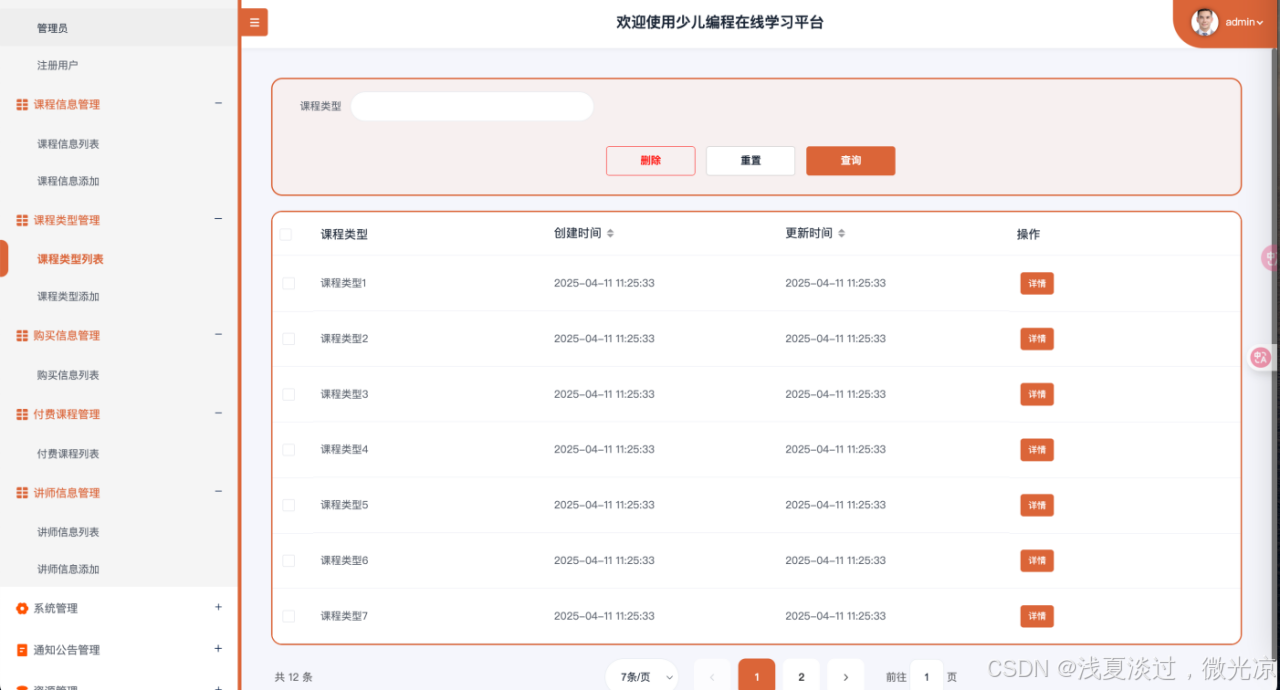Collapse the sidebar using the hamburger icon

[253, 21]
